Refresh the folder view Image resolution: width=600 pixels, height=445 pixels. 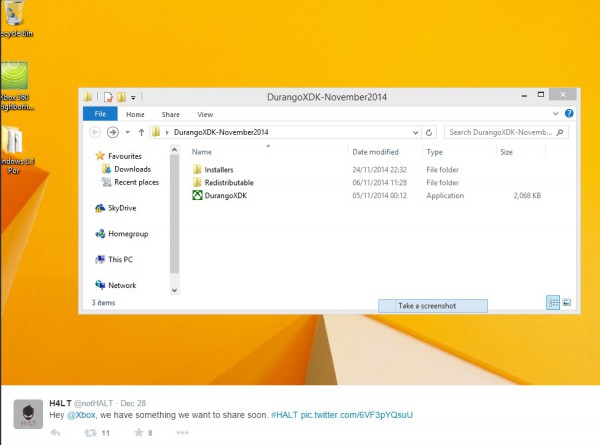point(429,133)
